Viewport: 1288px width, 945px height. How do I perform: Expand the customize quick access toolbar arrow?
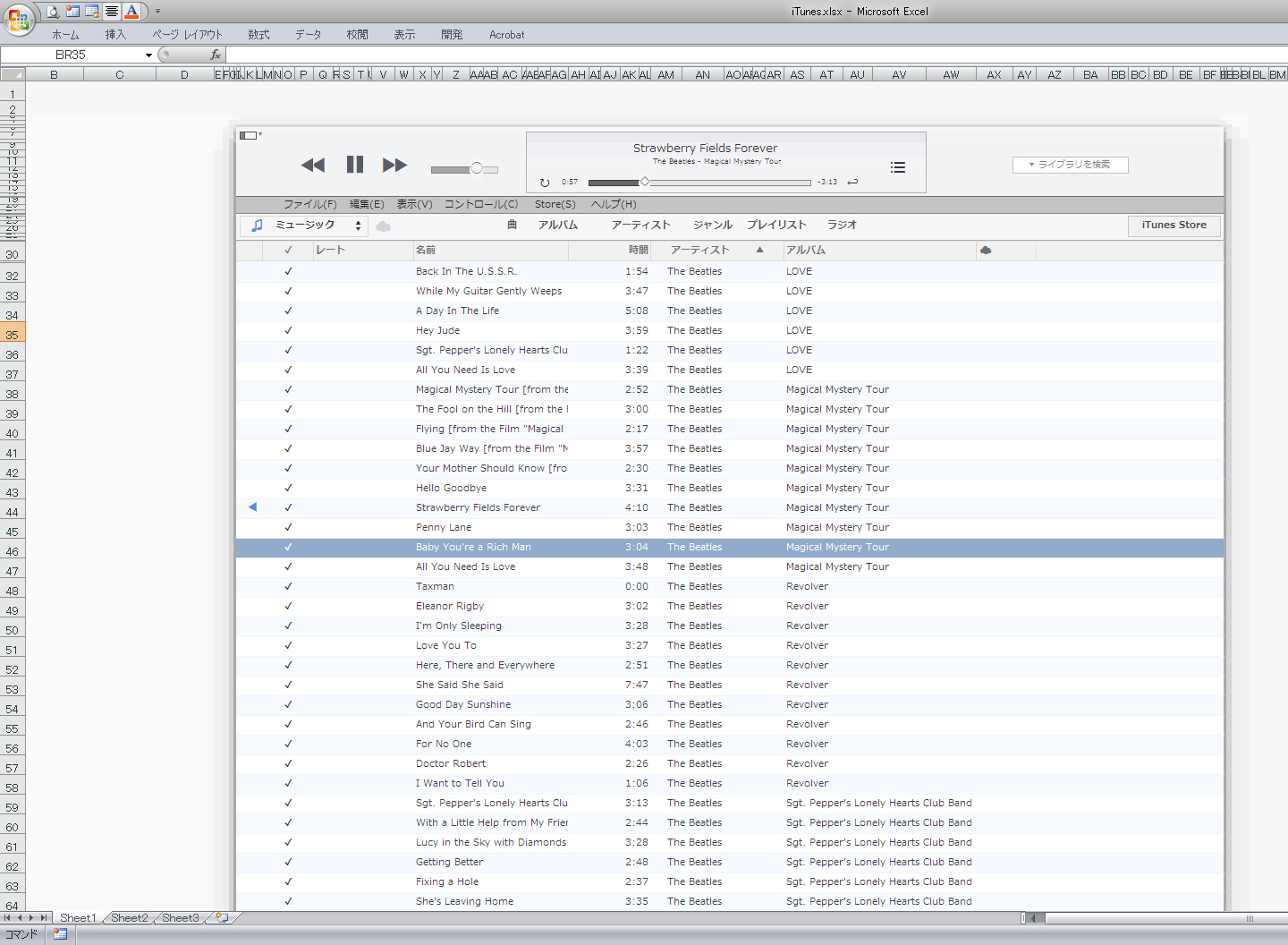tap(158, 12)
